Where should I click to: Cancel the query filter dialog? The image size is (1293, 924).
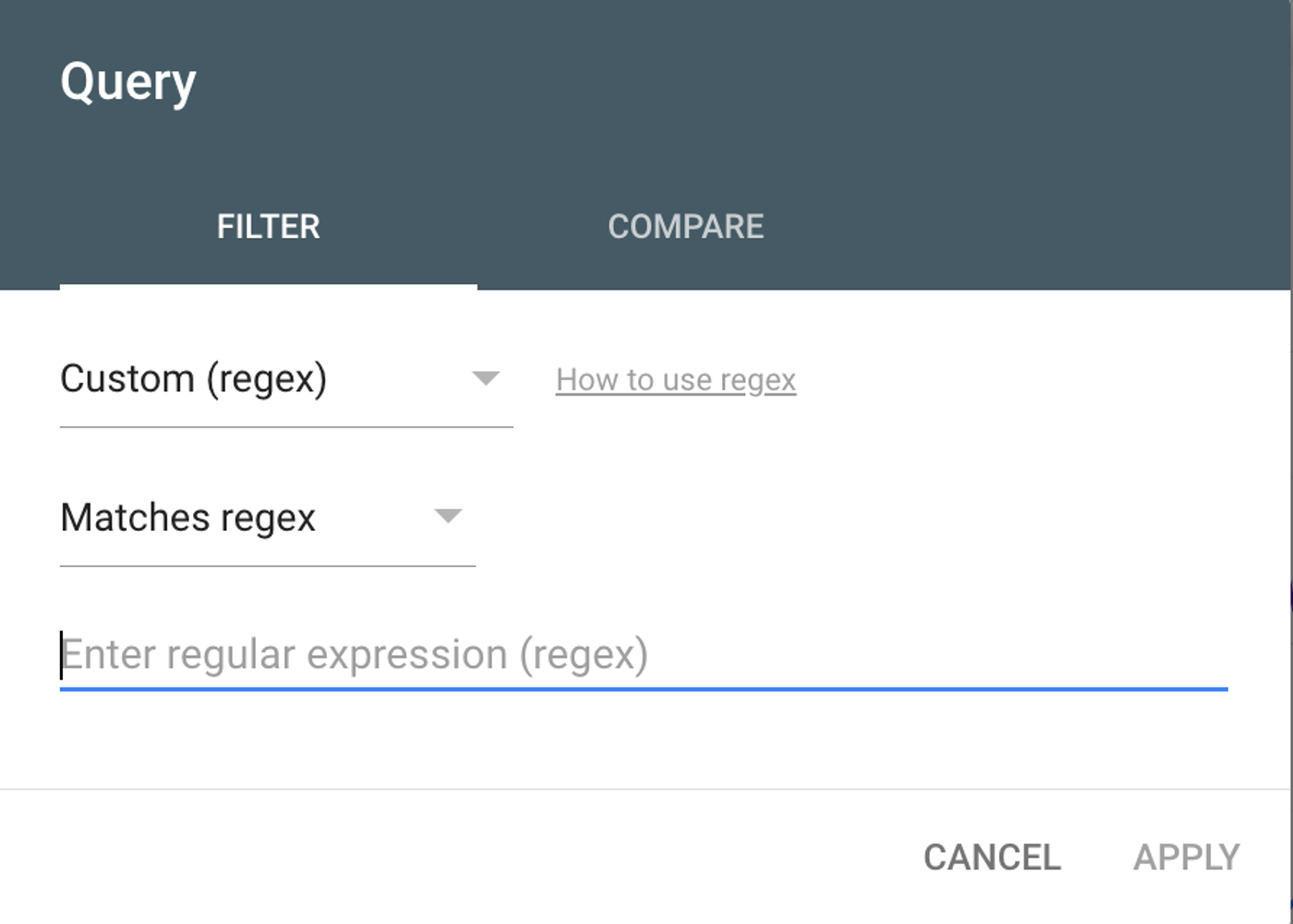(x=991, y=857)
